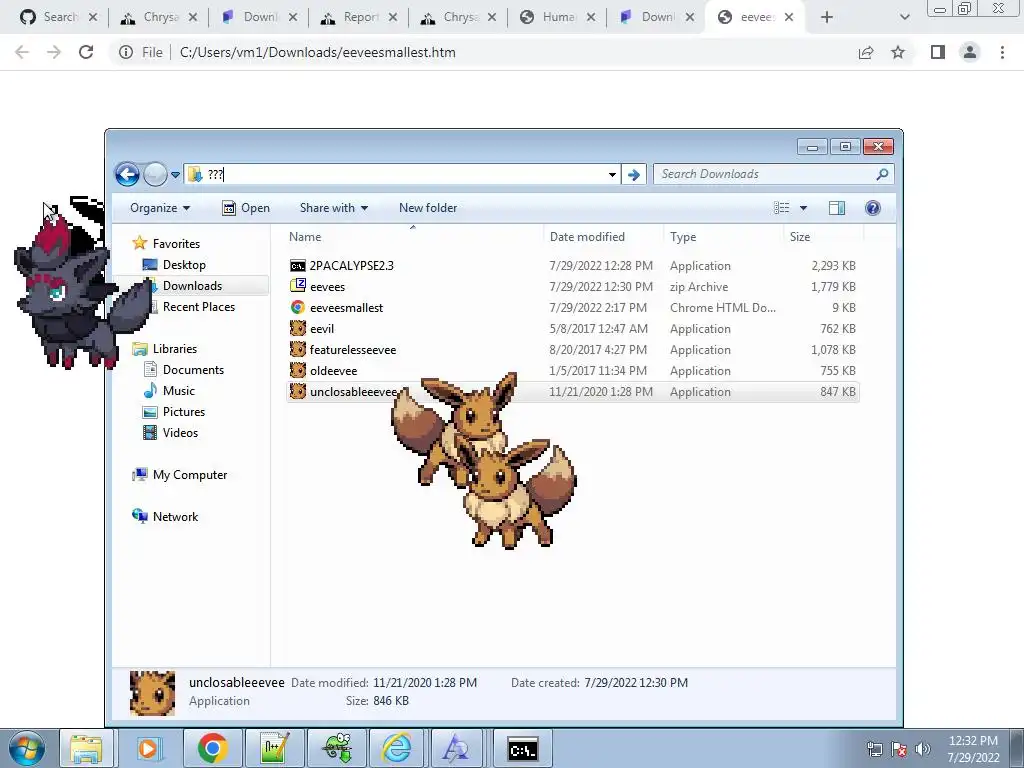Click the address bar showing ???

[x=402, y=174]
